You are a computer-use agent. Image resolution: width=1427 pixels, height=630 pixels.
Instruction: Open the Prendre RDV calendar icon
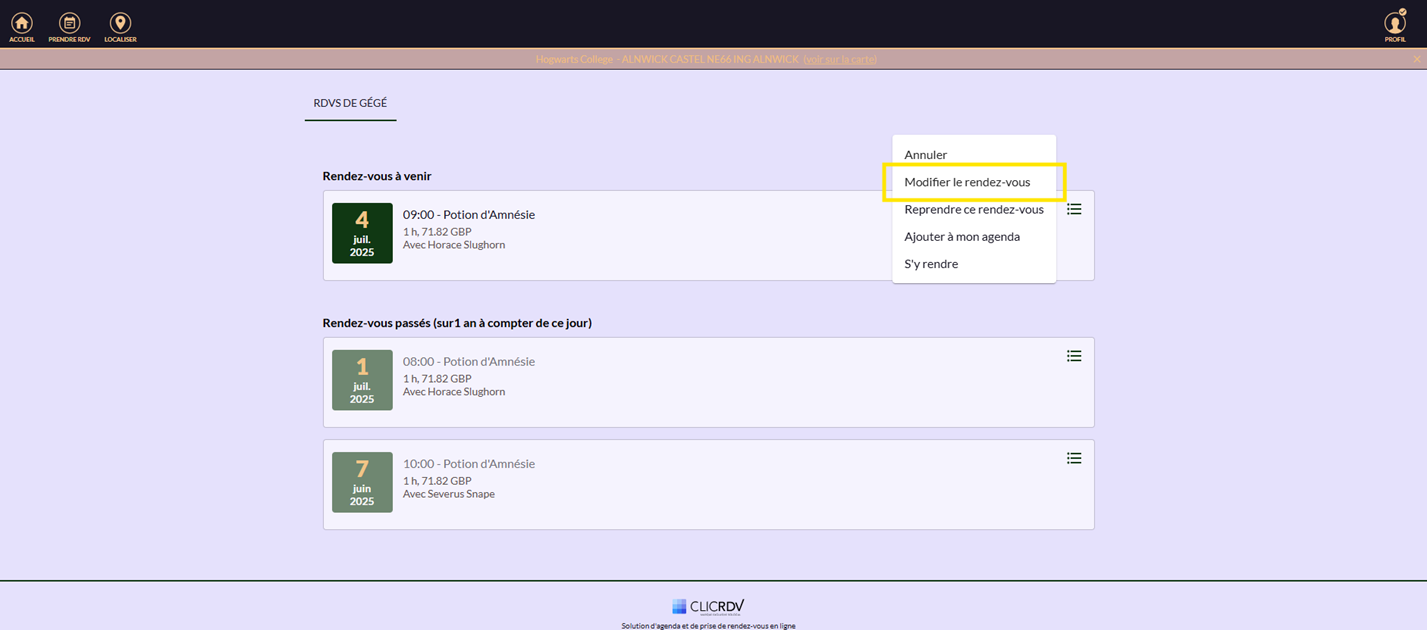pyautogui.click(x=69, y=26)
